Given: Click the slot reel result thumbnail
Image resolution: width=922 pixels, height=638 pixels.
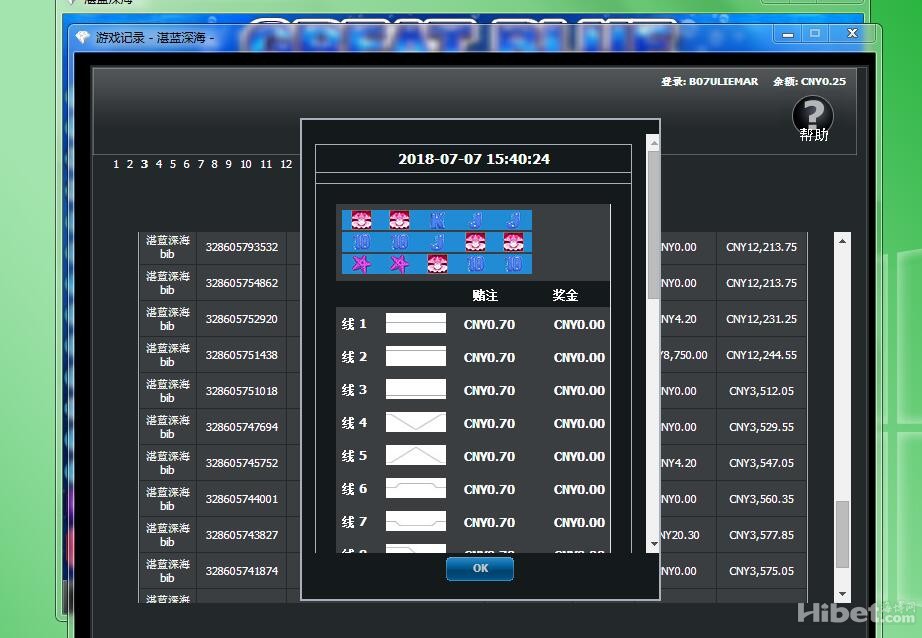Looking at the screenshot, I should [436, 242].
